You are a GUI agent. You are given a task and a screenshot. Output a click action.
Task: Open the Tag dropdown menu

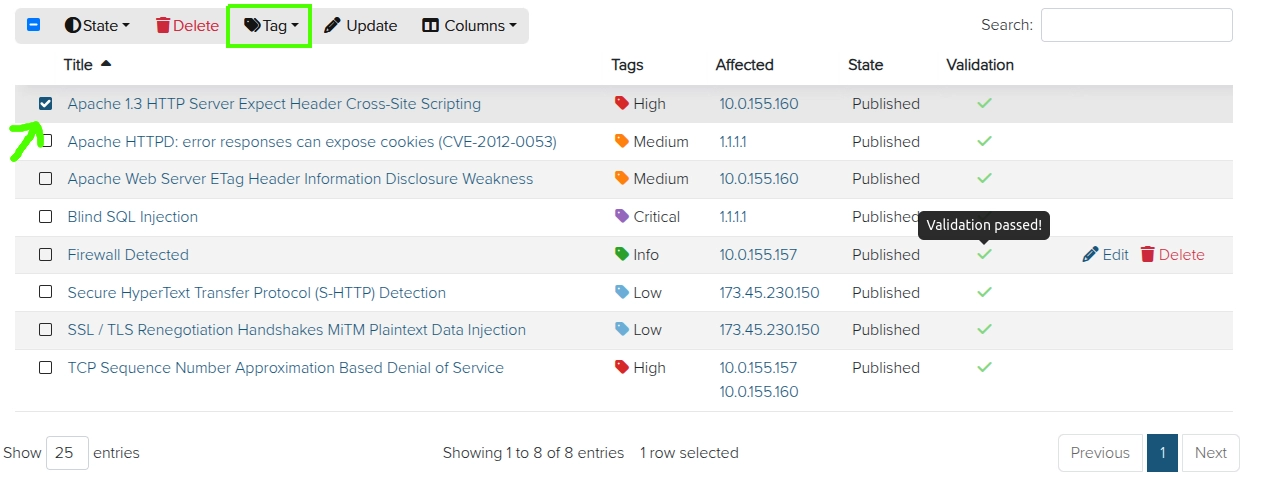click(x=270, y=26)
